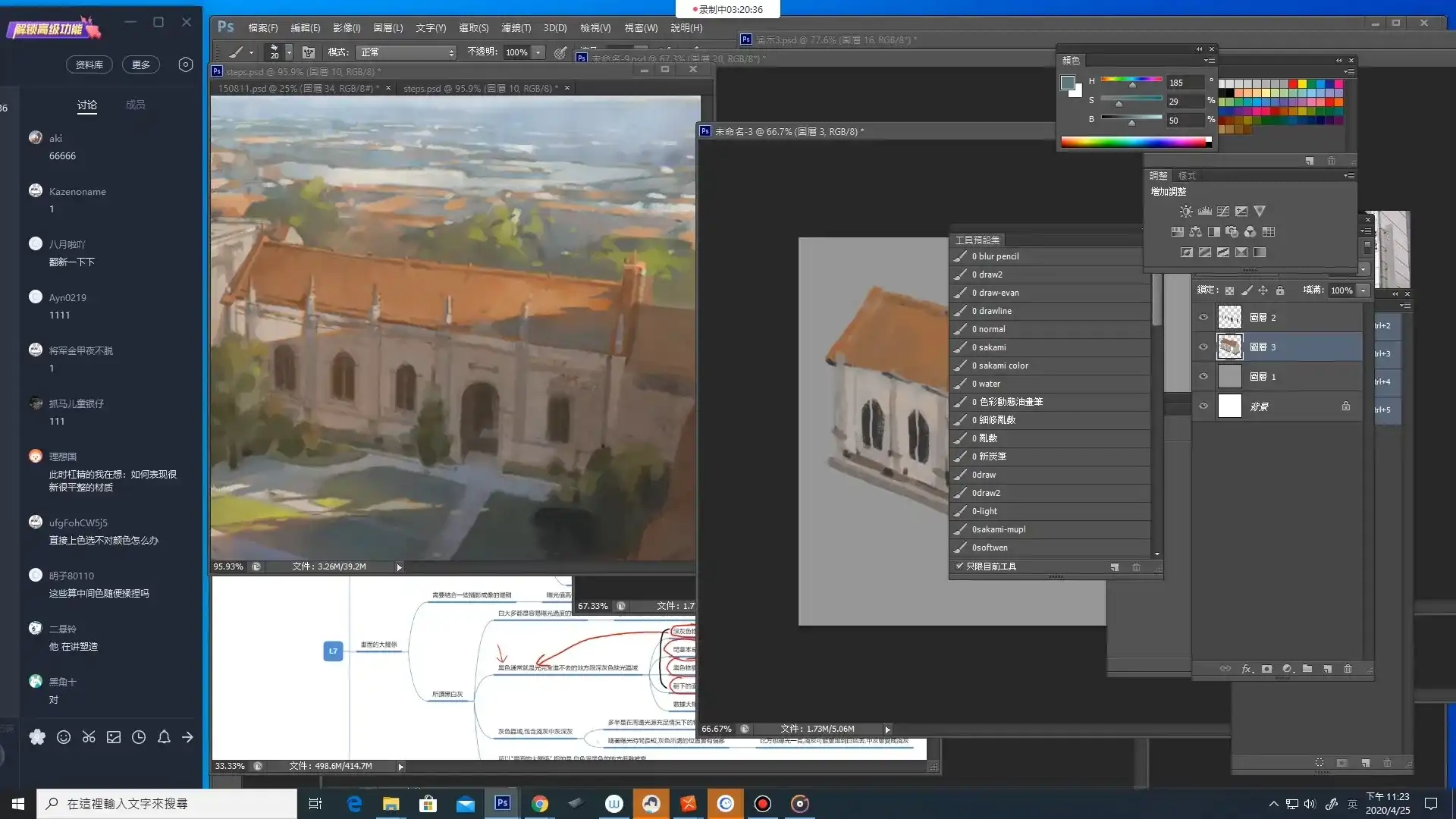Uncheck 只限目前工具 checkbox

click(959, 566)
